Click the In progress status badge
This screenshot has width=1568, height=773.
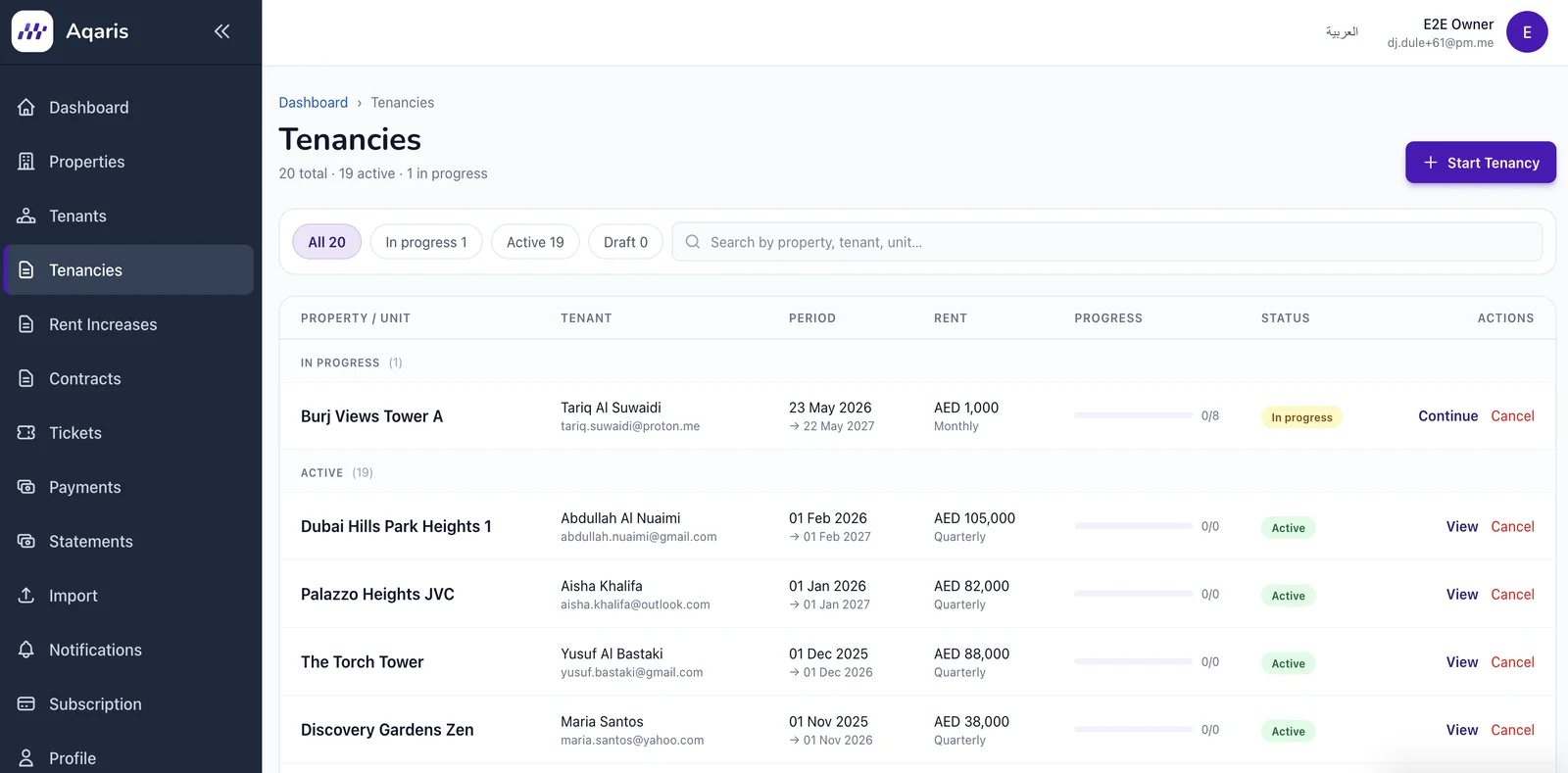pyautogui.click(x=1301, y=417)
